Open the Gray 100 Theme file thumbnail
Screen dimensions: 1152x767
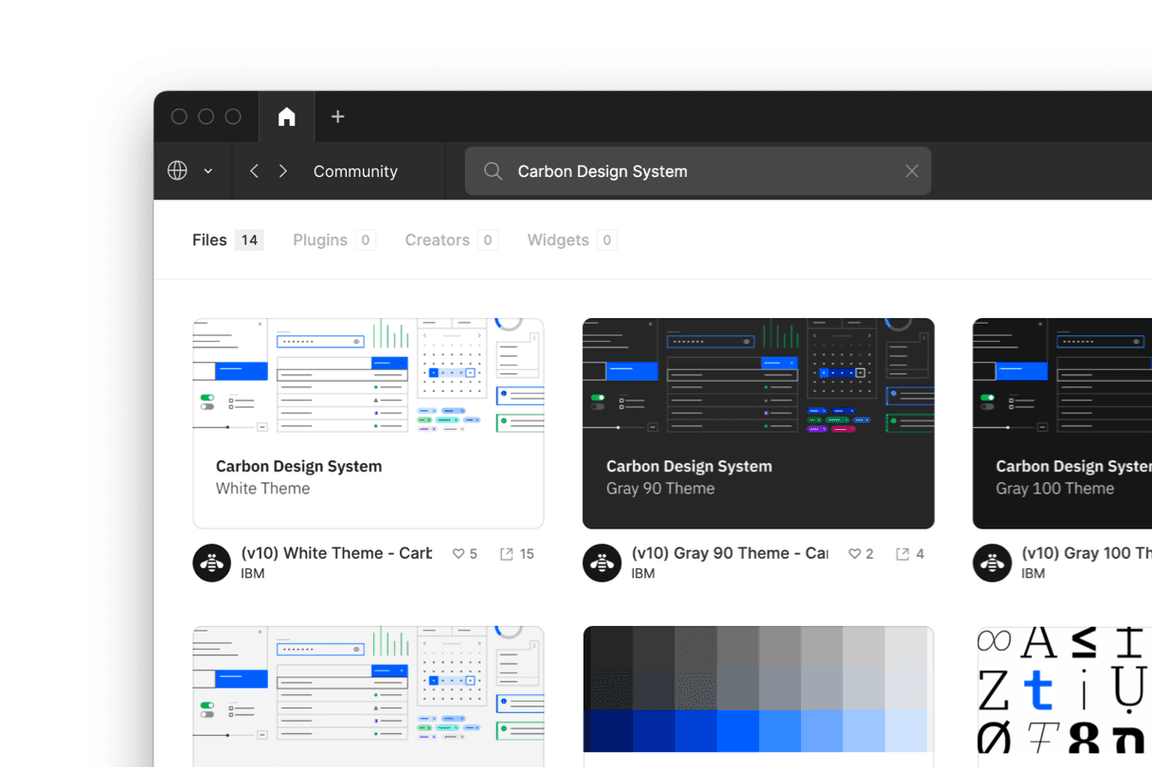pyautogui.click(x=1062, y=423)
